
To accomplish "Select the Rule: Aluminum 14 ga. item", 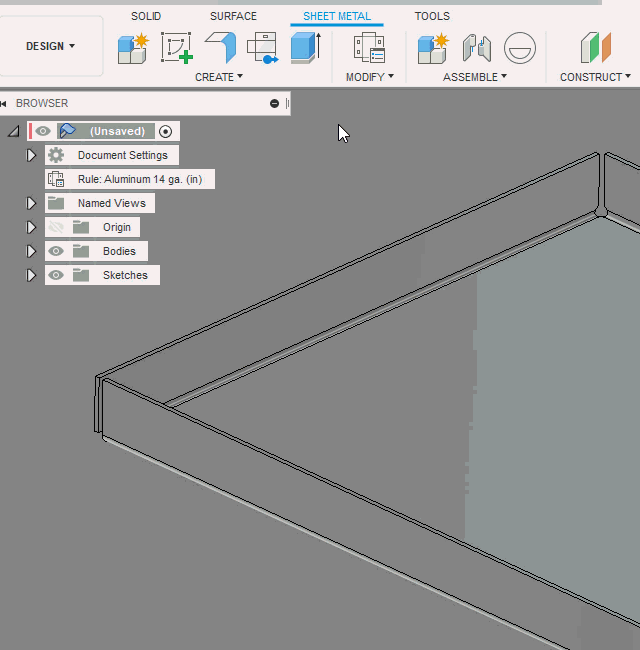I will tap(143, 179).
